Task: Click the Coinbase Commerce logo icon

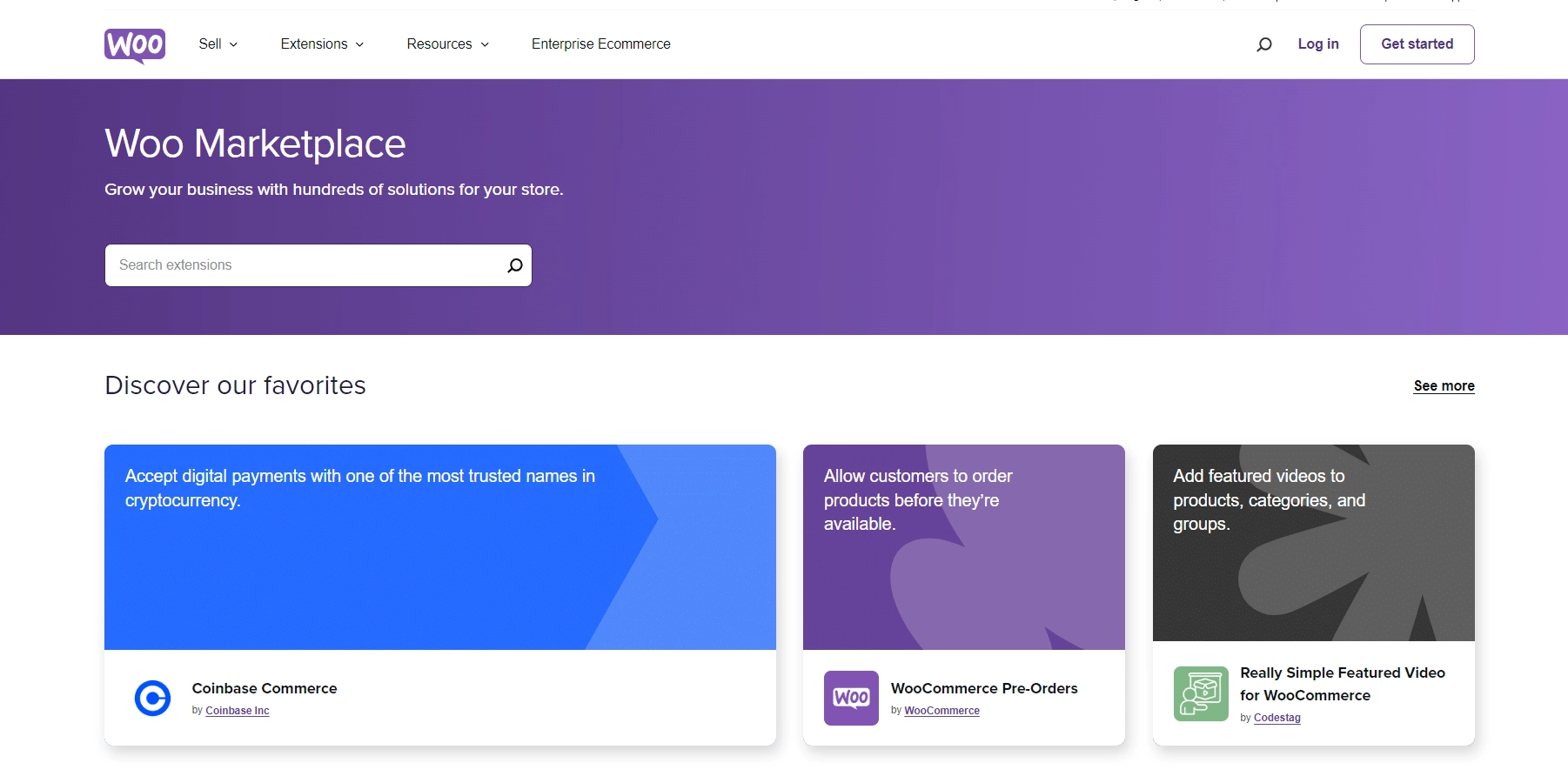Action: (153, 698)
